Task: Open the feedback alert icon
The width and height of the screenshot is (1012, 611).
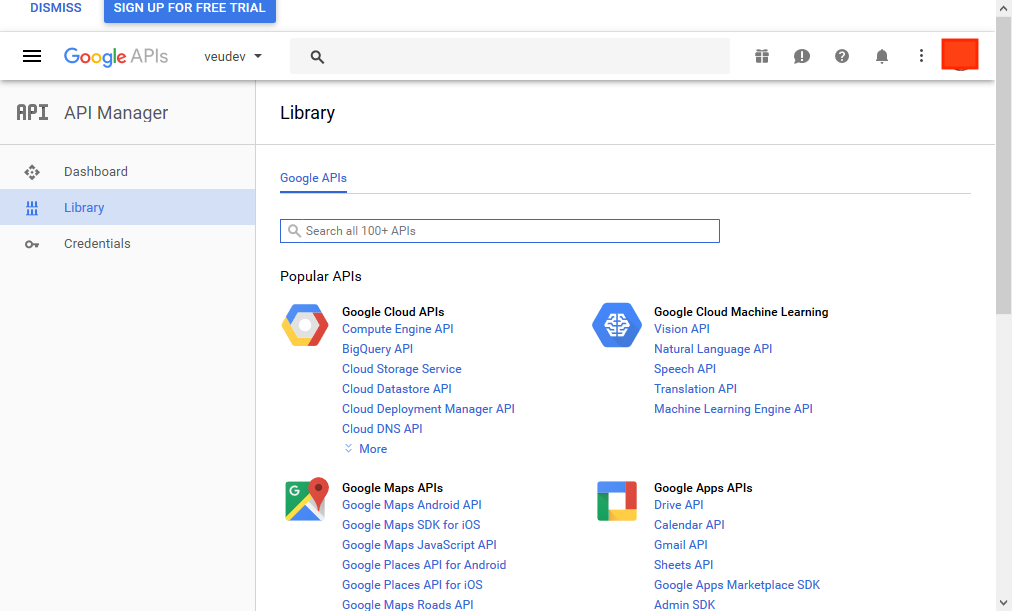Action: click(x=802, y=57)
